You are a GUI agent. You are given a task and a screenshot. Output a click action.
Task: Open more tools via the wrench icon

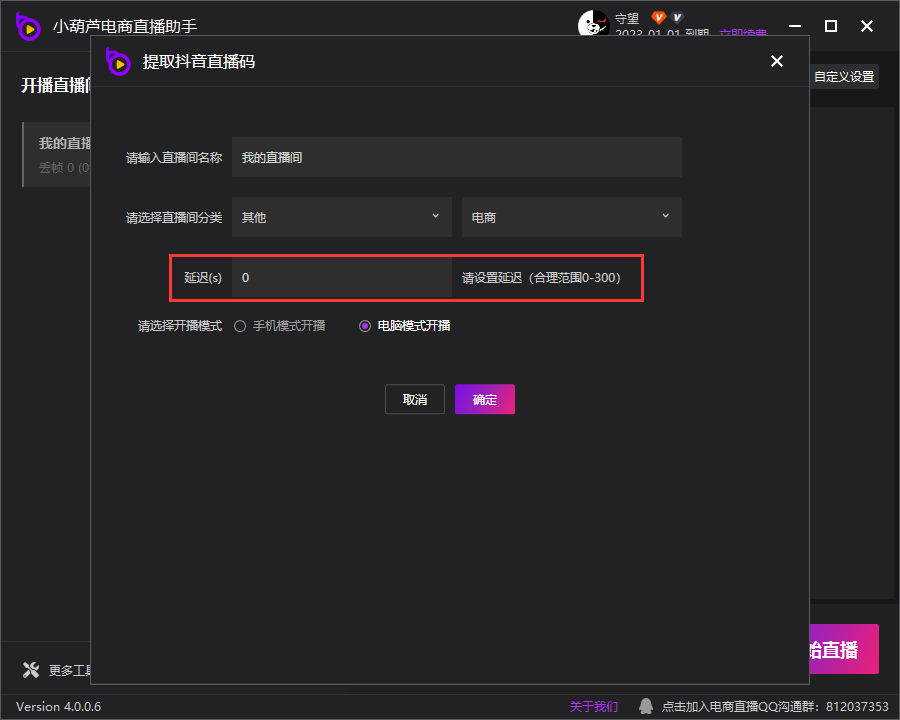click(30, 670)
